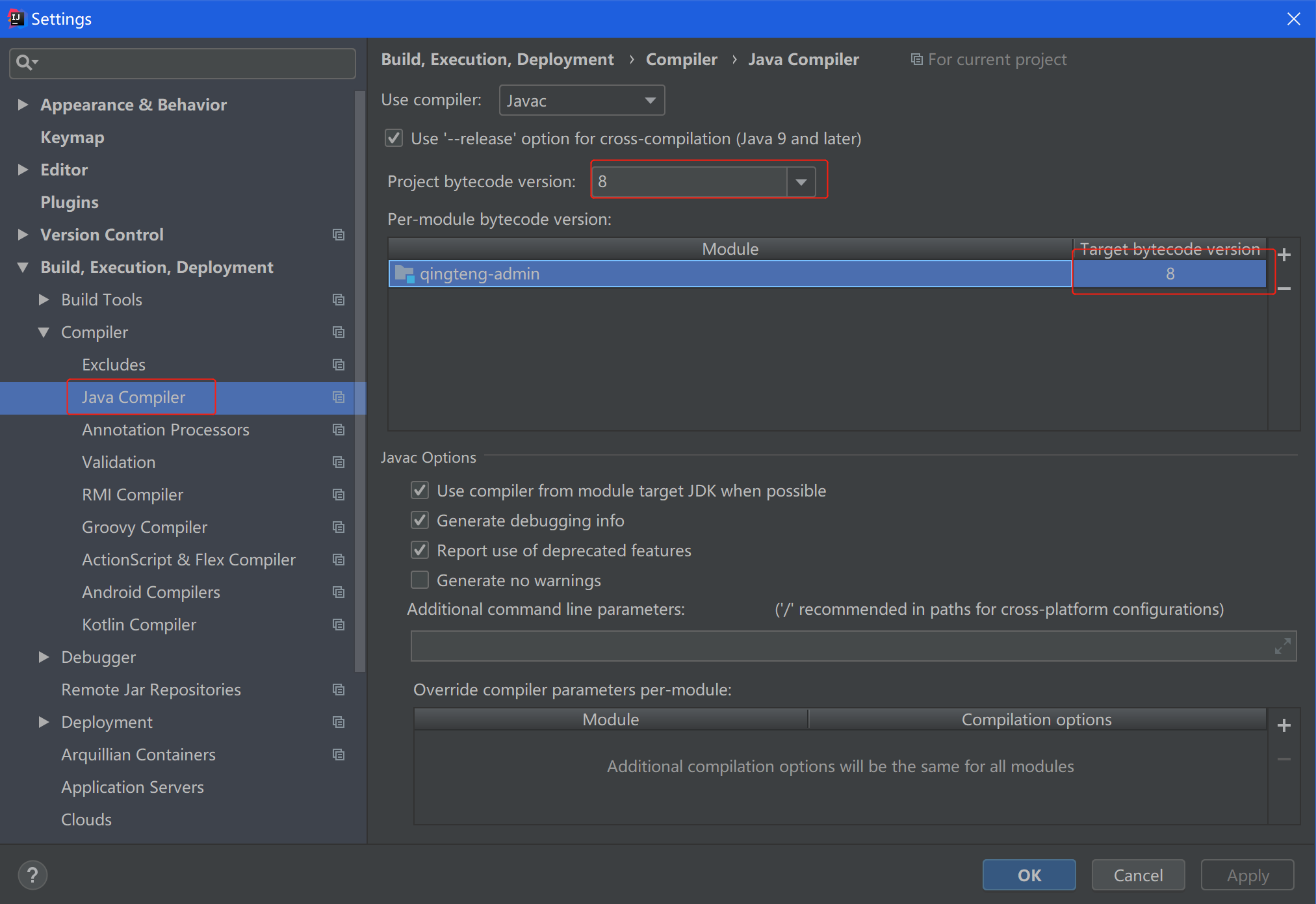Click the search magnifier icon in settings

[x=25, y=62]
